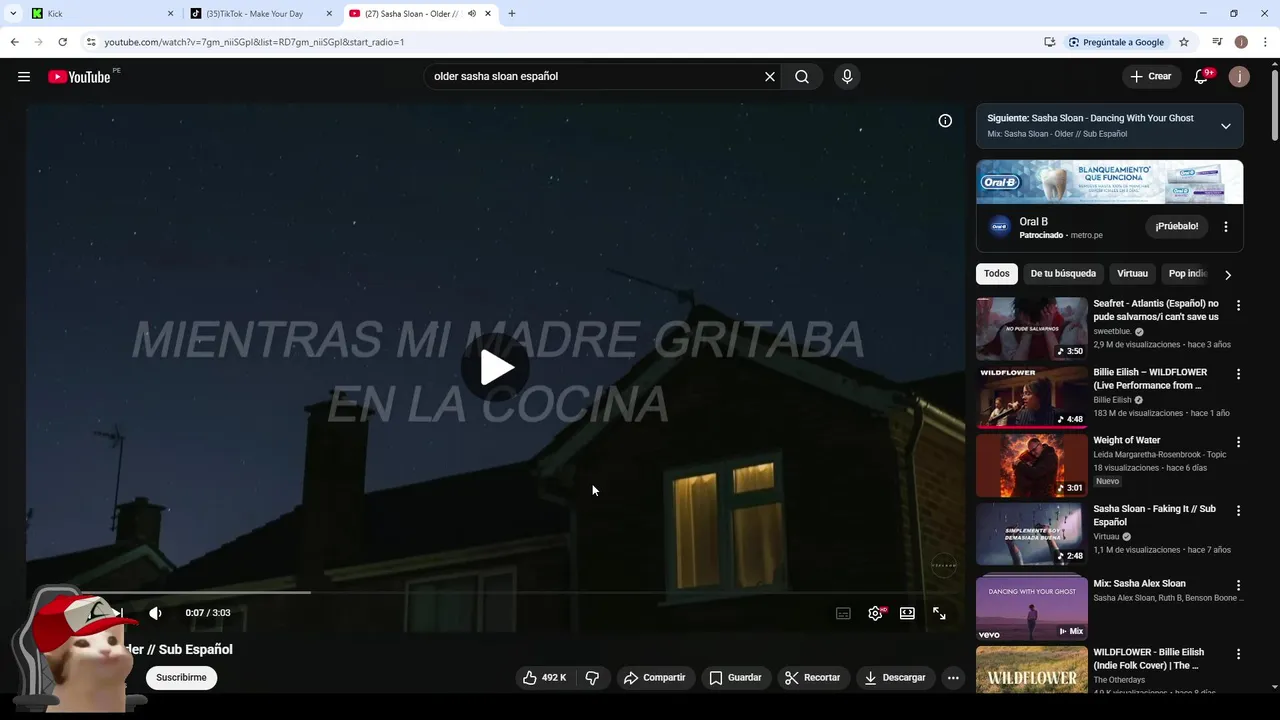This screenshot has height=720, width=1280.
Task: Open Recortar clip tool
Action: [x=812, y=678]
